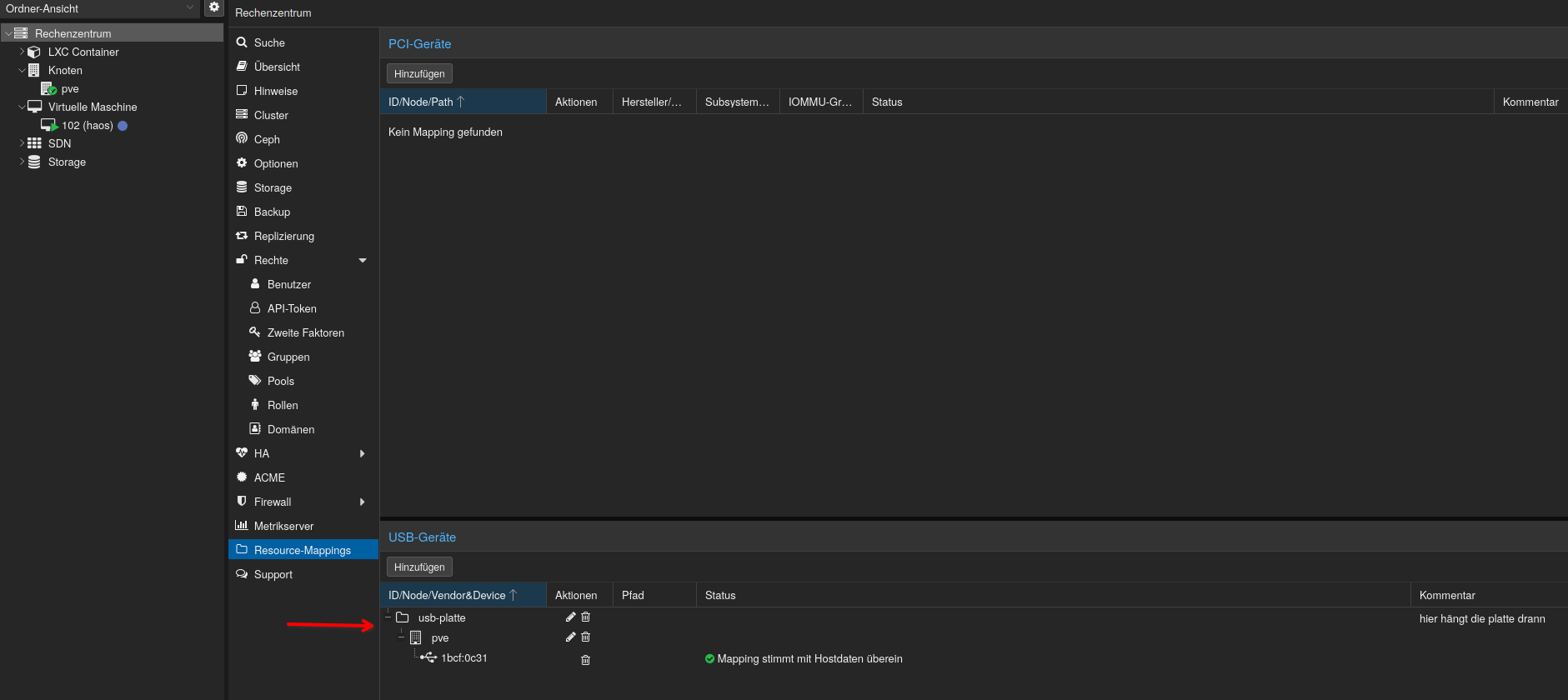
Task: Click the Zweite Faktoren key icon
Action: tap(255, 332)
